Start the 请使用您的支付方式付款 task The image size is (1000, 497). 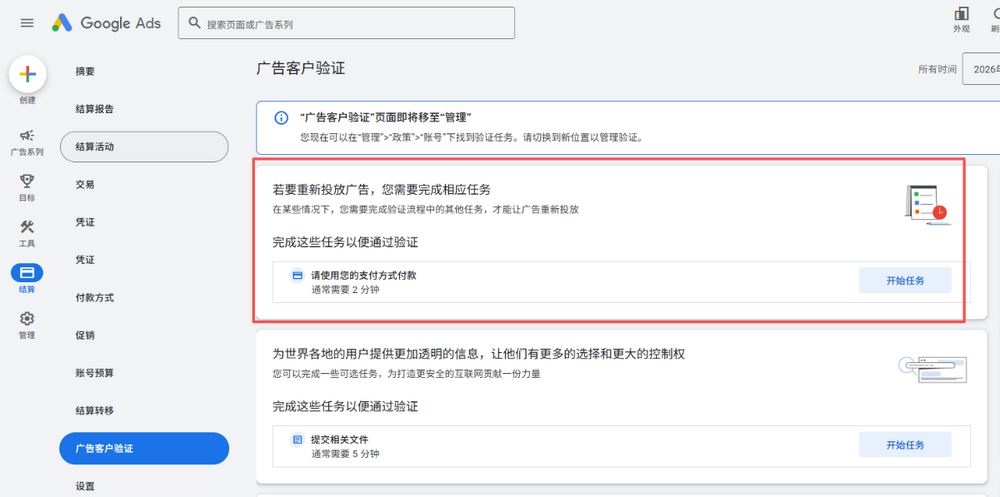(905, 280)
